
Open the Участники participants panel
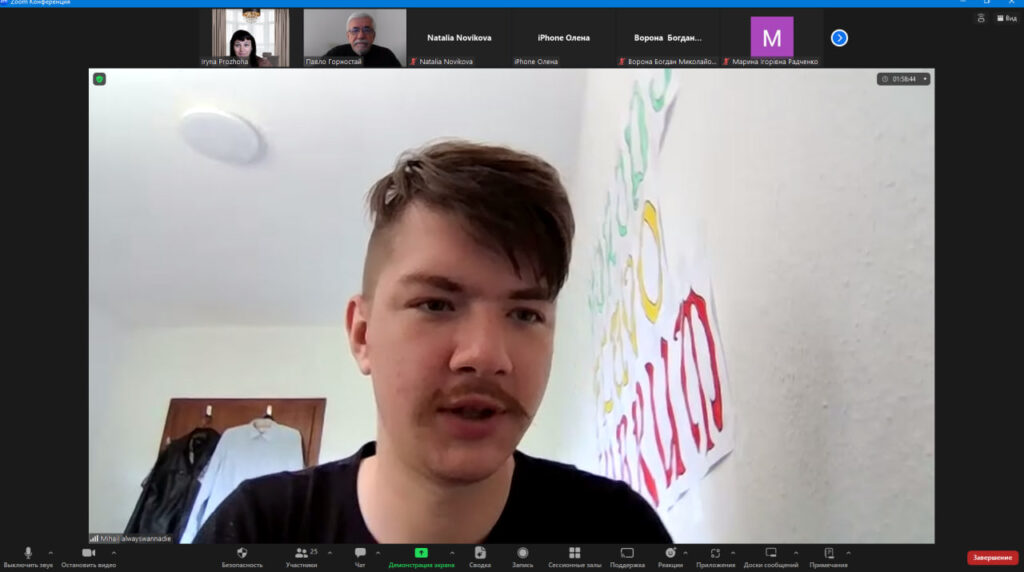click(x=301, y=554)
